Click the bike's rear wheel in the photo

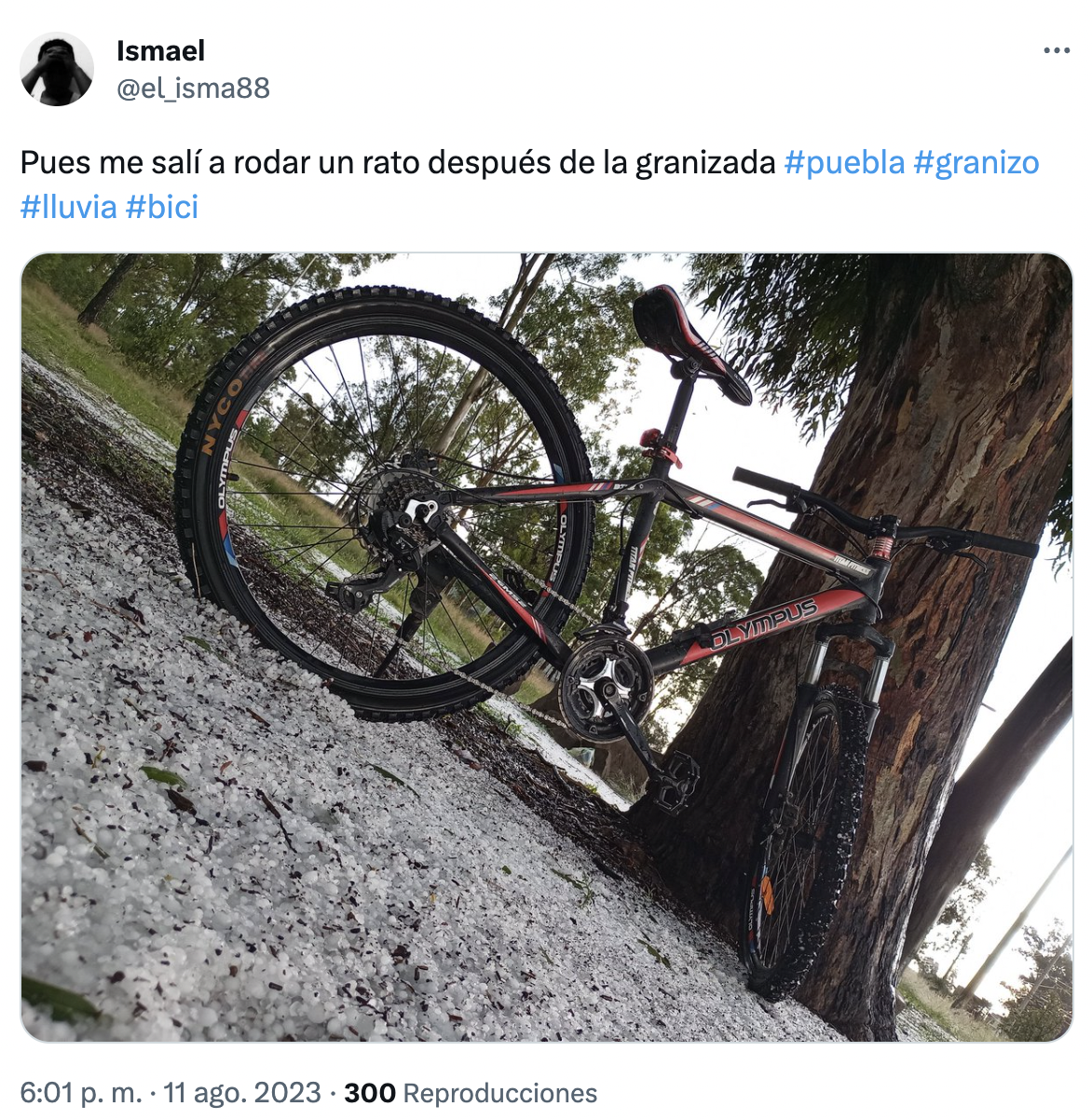pyautogui.click(x=385, y=503)
